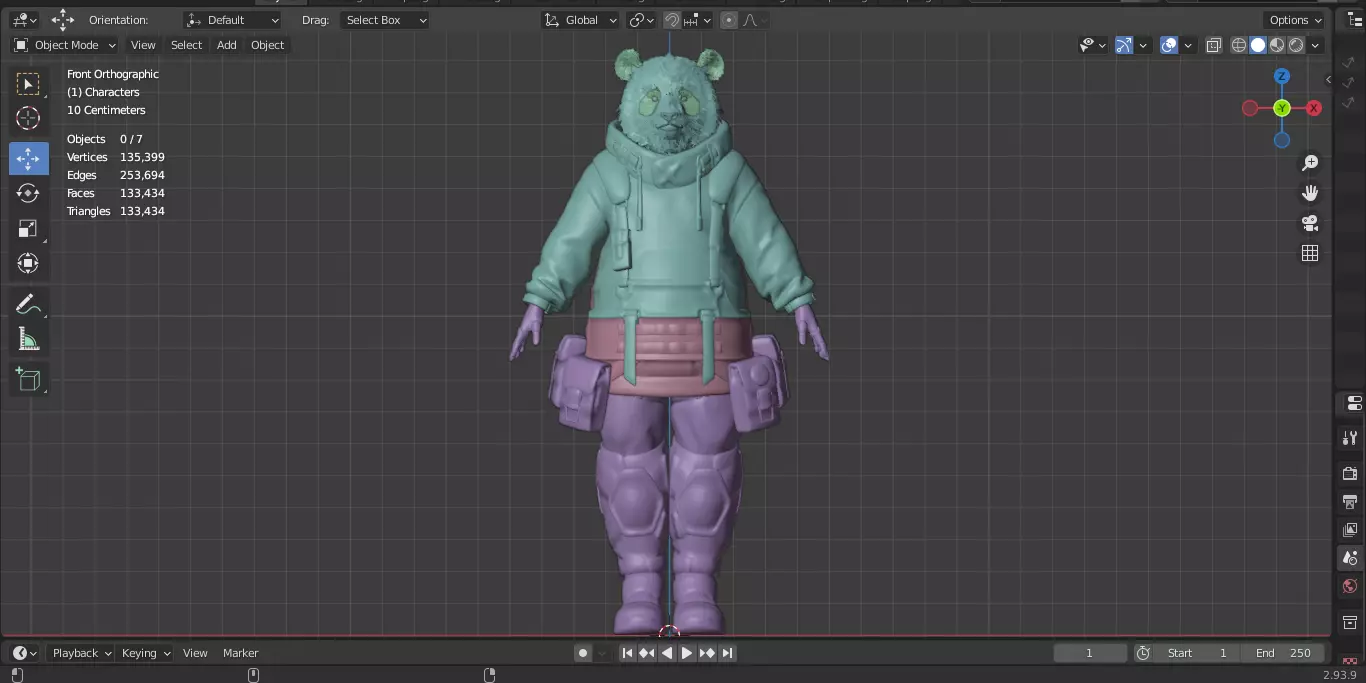Screen dimensions: 1366x683
Task: Open overlays options dropdown arrow
Action: click(1188, 45)
